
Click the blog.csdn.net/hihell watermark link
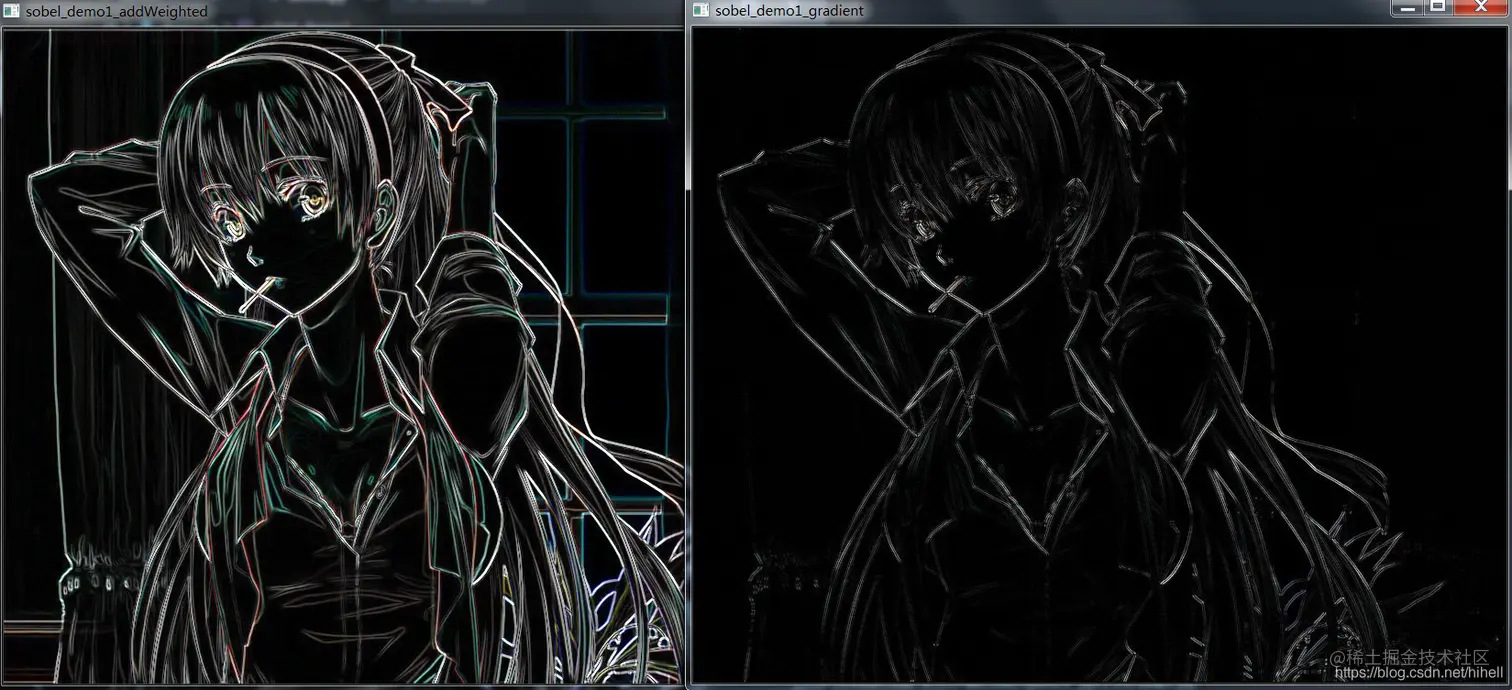[x=1416, y=673]
